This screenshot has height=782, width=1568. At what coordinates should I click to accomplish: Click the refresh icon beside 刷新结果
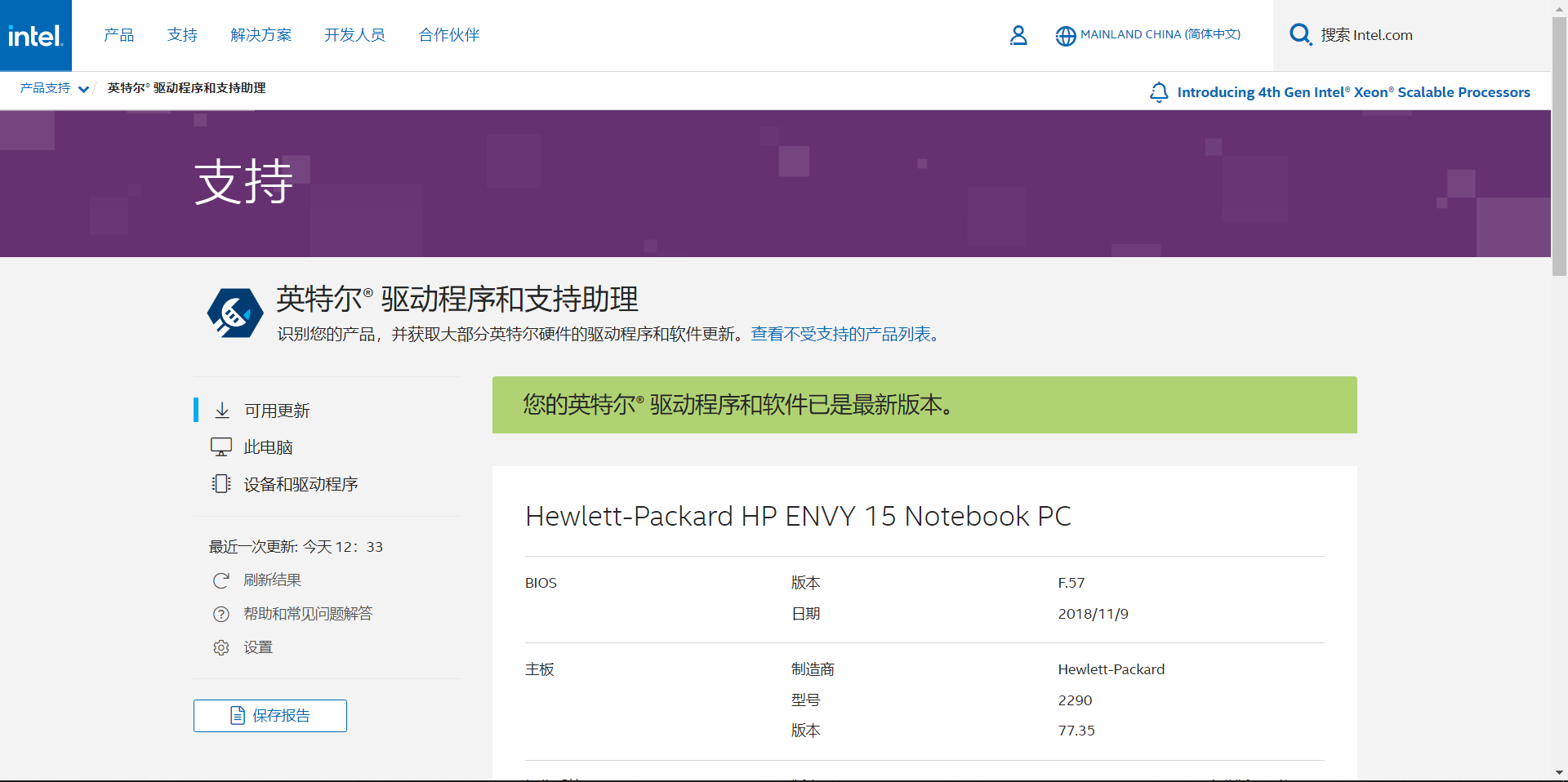(x=221, y=580)
